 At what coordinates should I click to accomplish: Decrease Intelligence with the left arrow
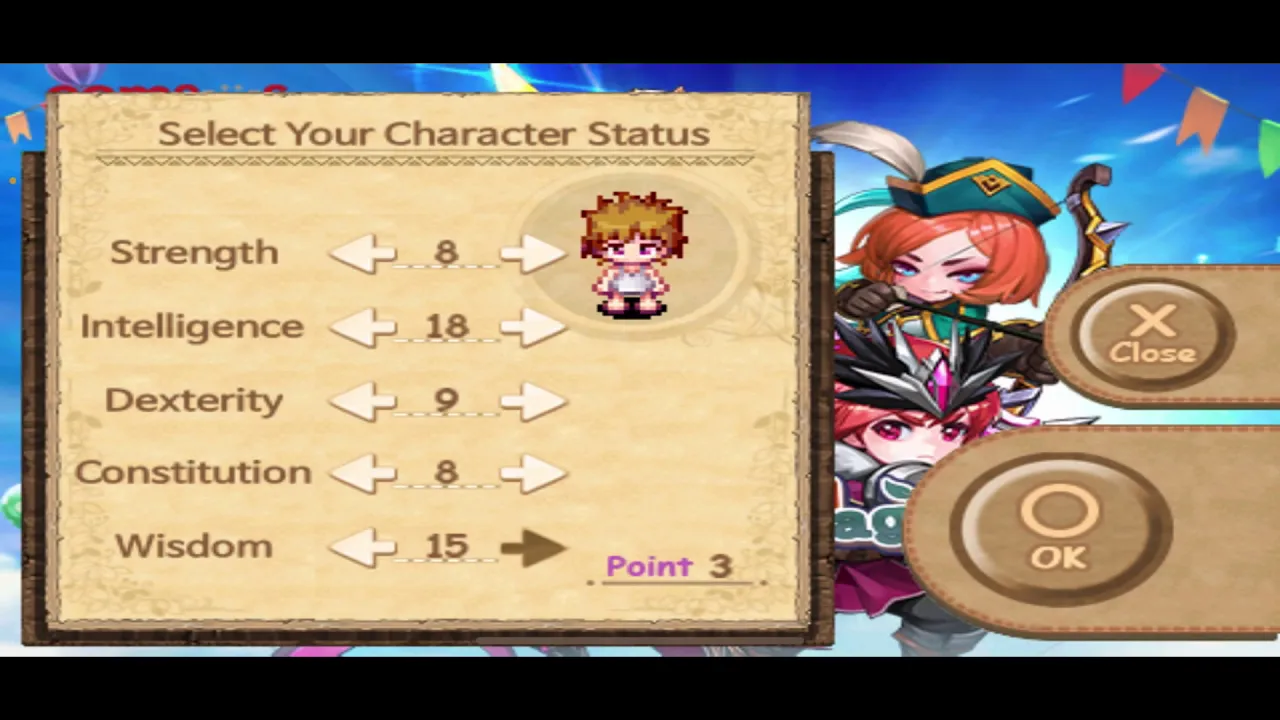point(362,327)
